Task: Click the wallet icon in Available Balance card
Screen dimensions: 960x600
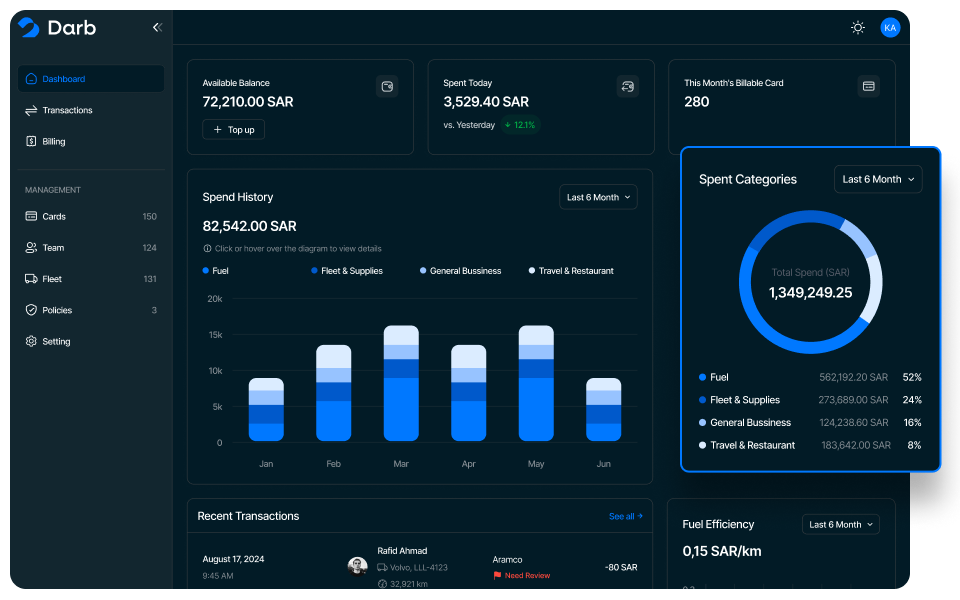Action: [x=387, y=86]
